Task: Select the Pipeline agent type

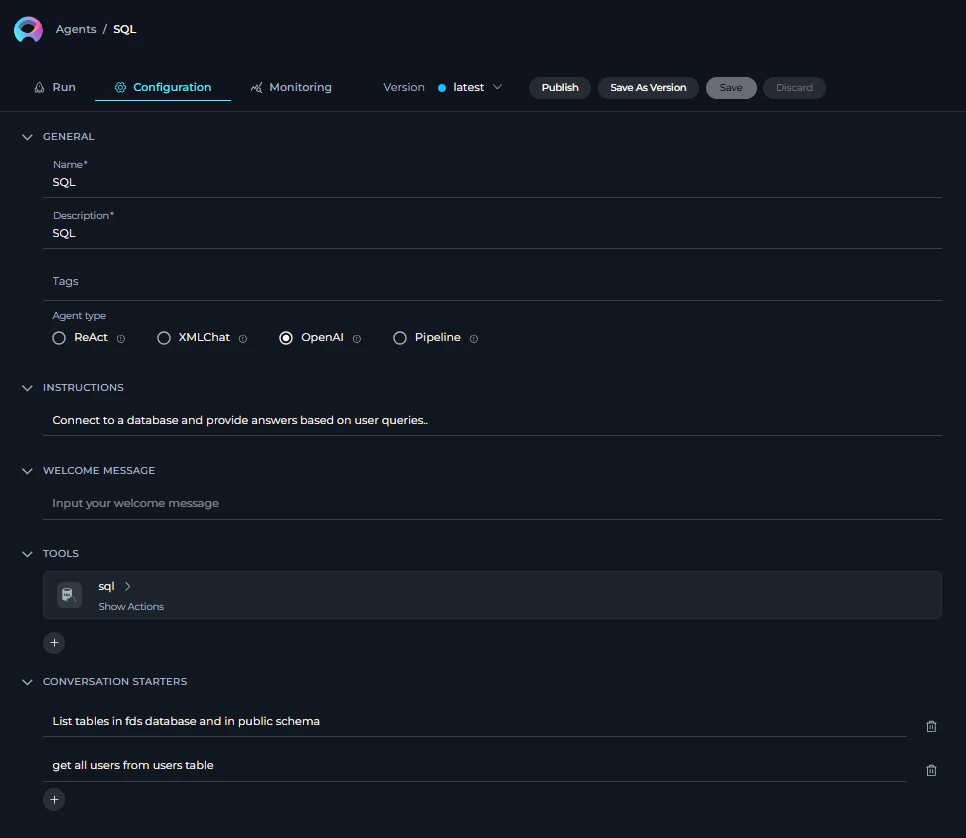Action: pyautogui.click(x=400, y=338)
